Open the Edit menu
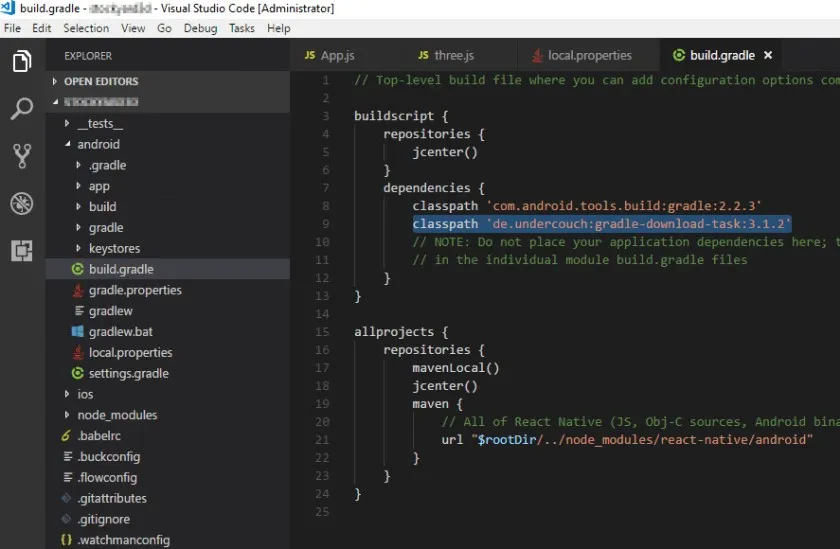The image size is (840, 549). click(x=41, y=28)
